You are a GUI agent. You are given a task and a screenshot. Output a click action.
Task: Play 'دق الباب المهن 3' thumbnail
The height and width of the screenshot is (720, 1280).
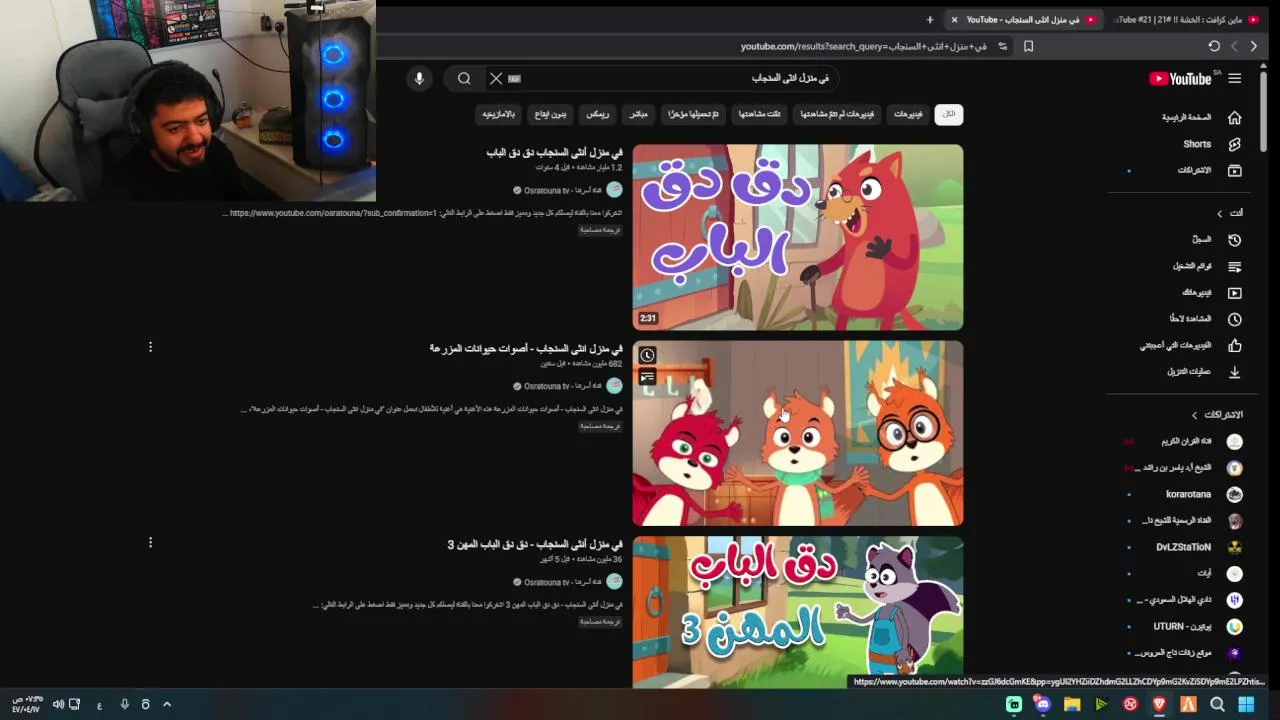(798, 612)
